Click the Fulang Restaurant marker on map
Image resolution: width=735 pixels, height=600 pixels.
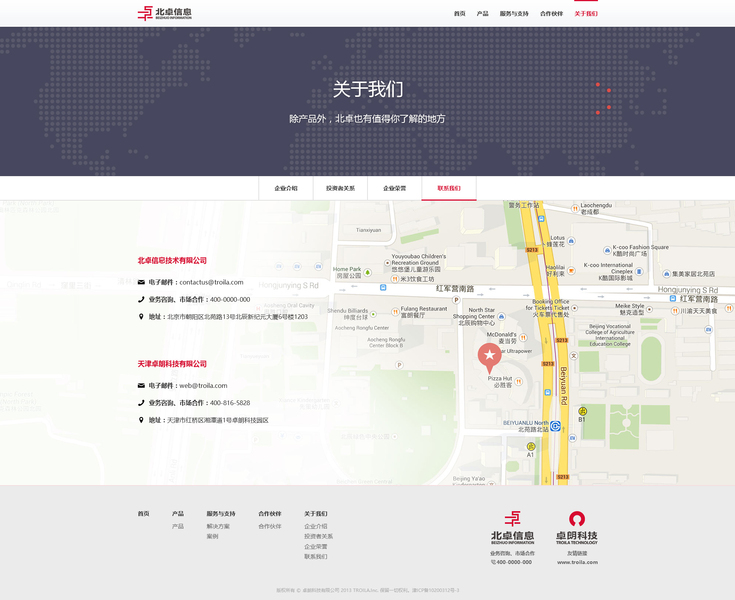click(395, 312)
